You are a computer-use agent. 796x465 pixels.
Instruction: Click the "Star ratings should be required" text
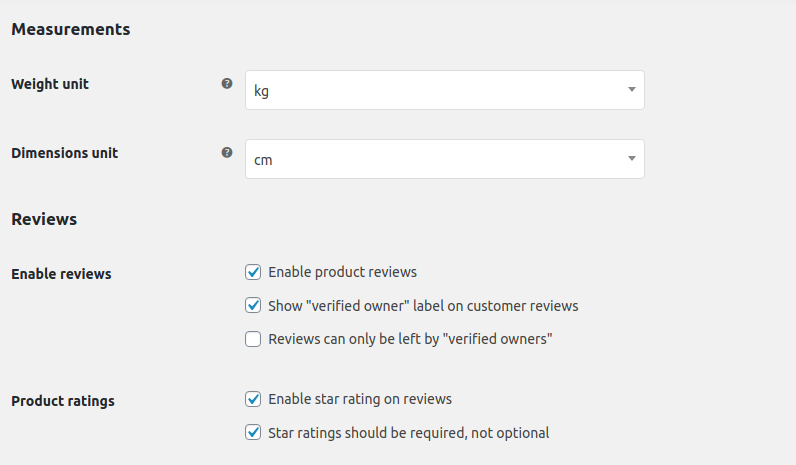click(x=409, y=433)
